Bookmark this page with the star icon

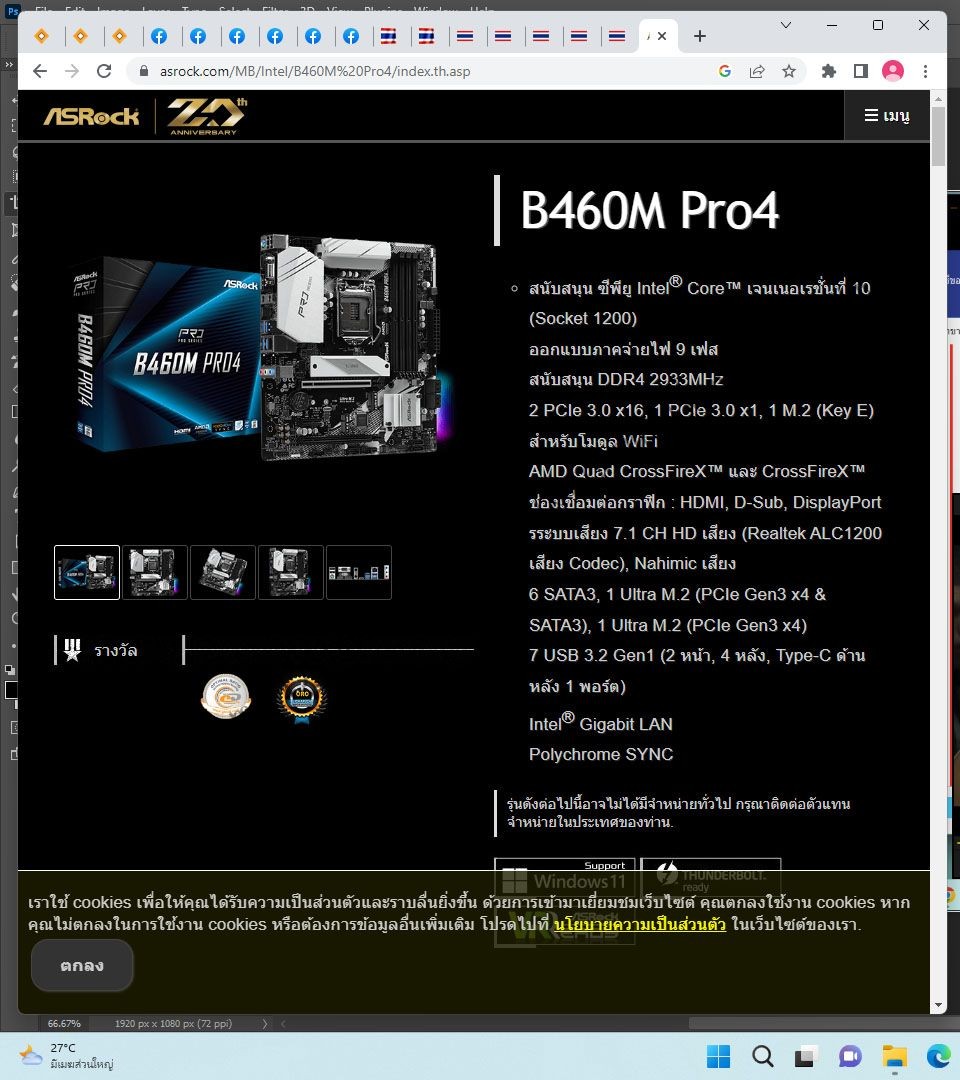(x=789, y=71)
